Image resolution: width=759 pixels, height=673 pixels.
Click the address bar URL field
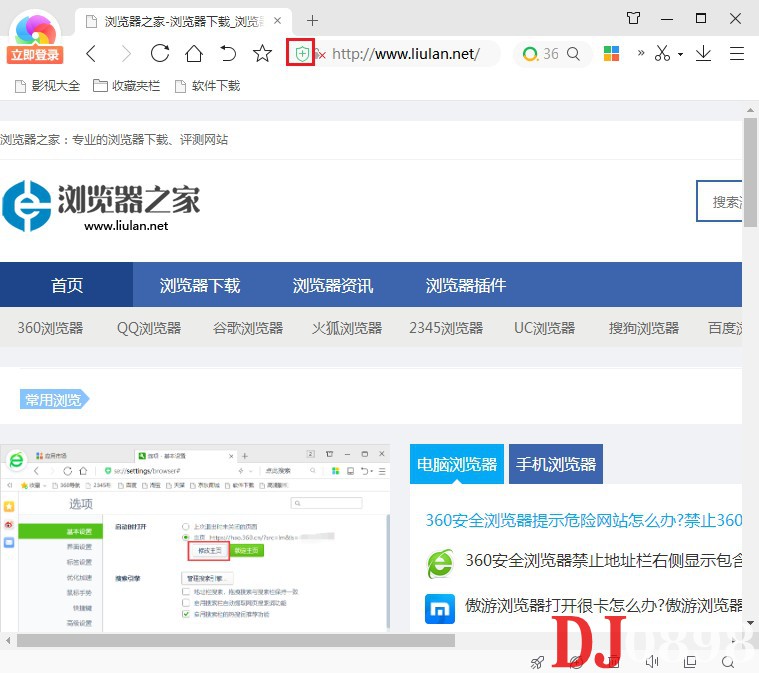(x=406, y=53)
